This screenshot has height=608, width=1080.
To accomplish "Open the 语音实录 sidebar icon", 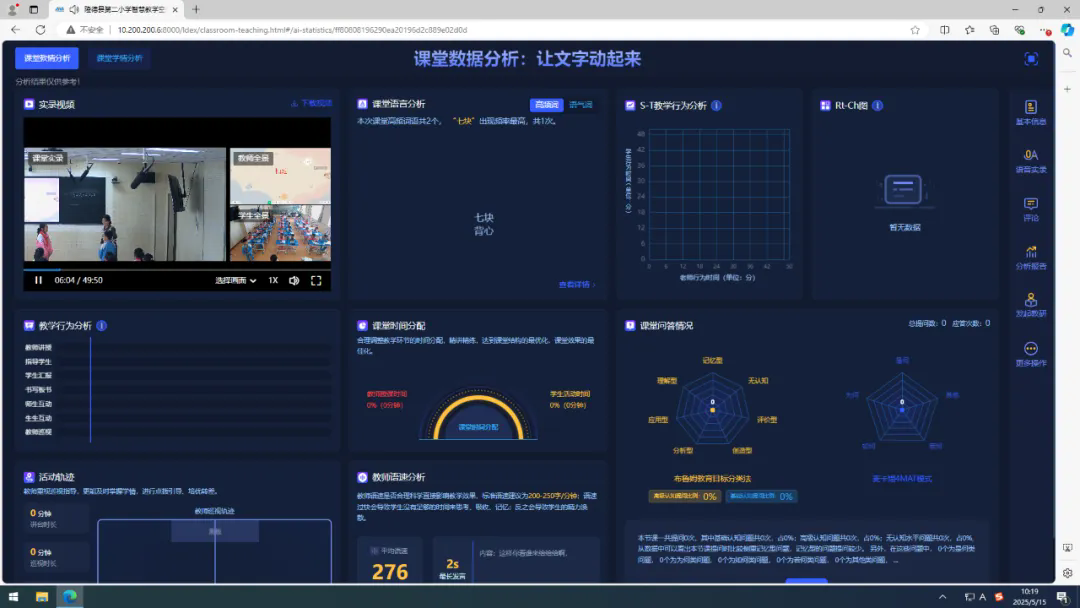I will pos(1030,160).
